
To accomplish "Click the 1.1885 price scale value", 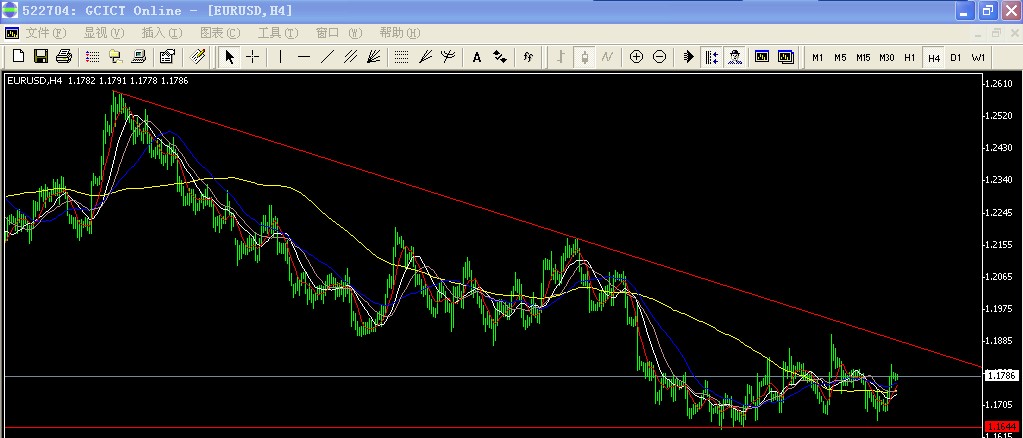I will pyautogui.click(x=999, y=341).
